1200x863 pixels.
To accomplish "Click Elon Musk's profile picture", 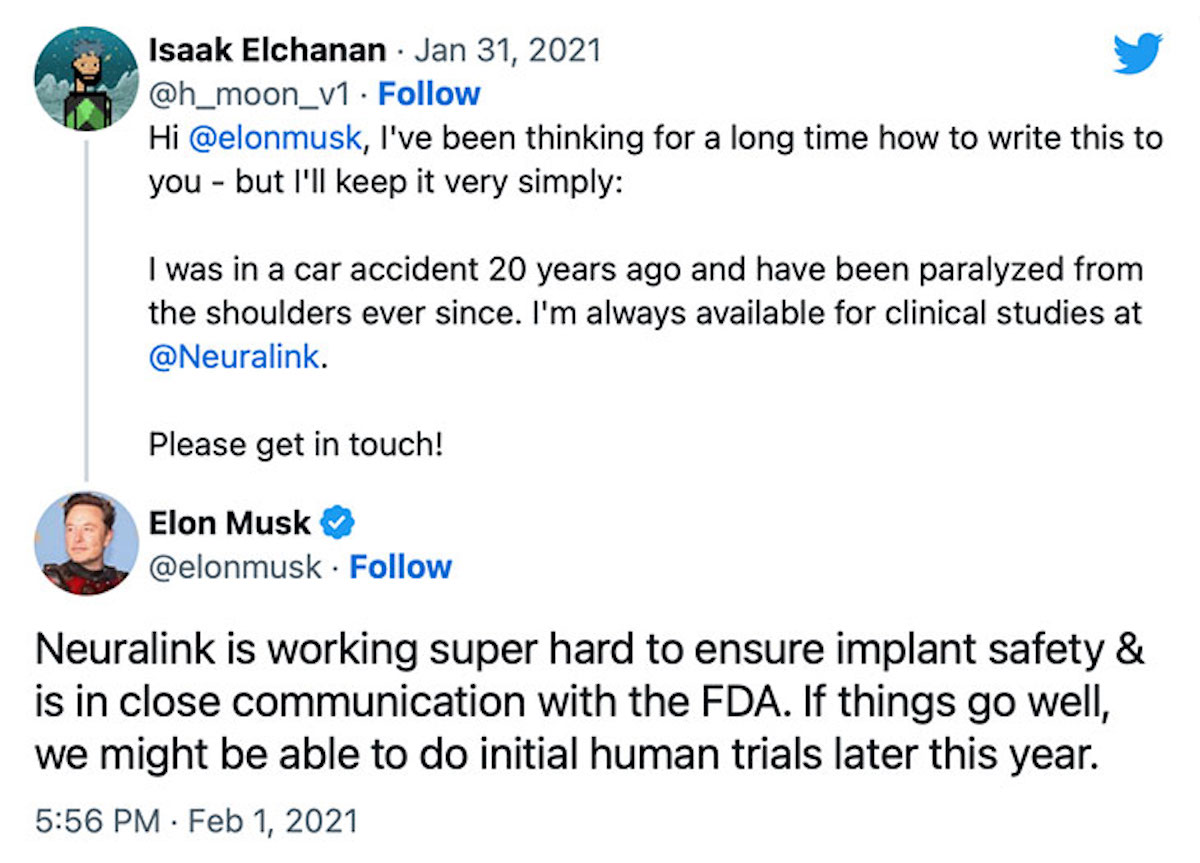I will (85, 543).
